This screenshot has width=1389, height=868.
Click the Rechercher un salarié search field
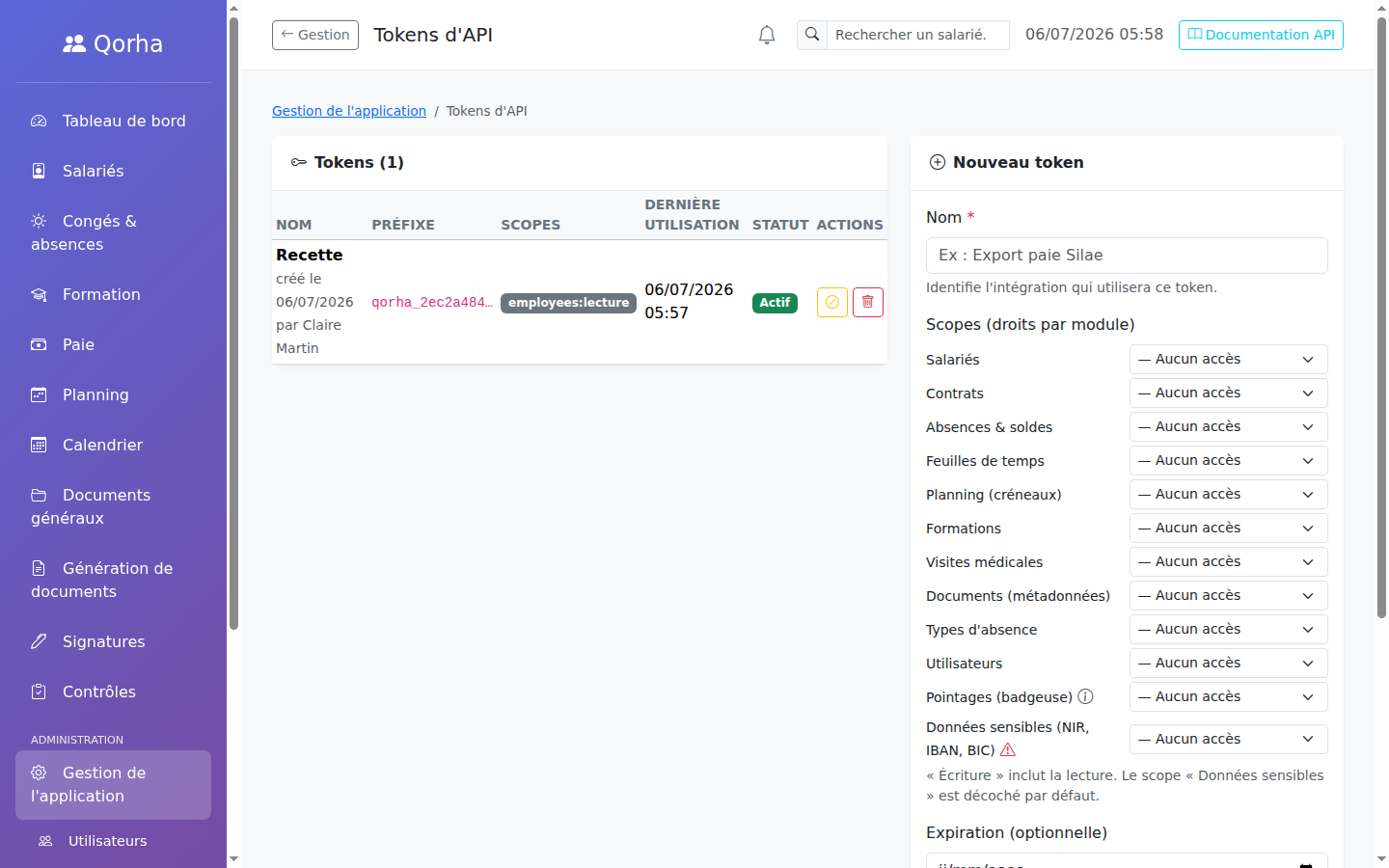917,35
